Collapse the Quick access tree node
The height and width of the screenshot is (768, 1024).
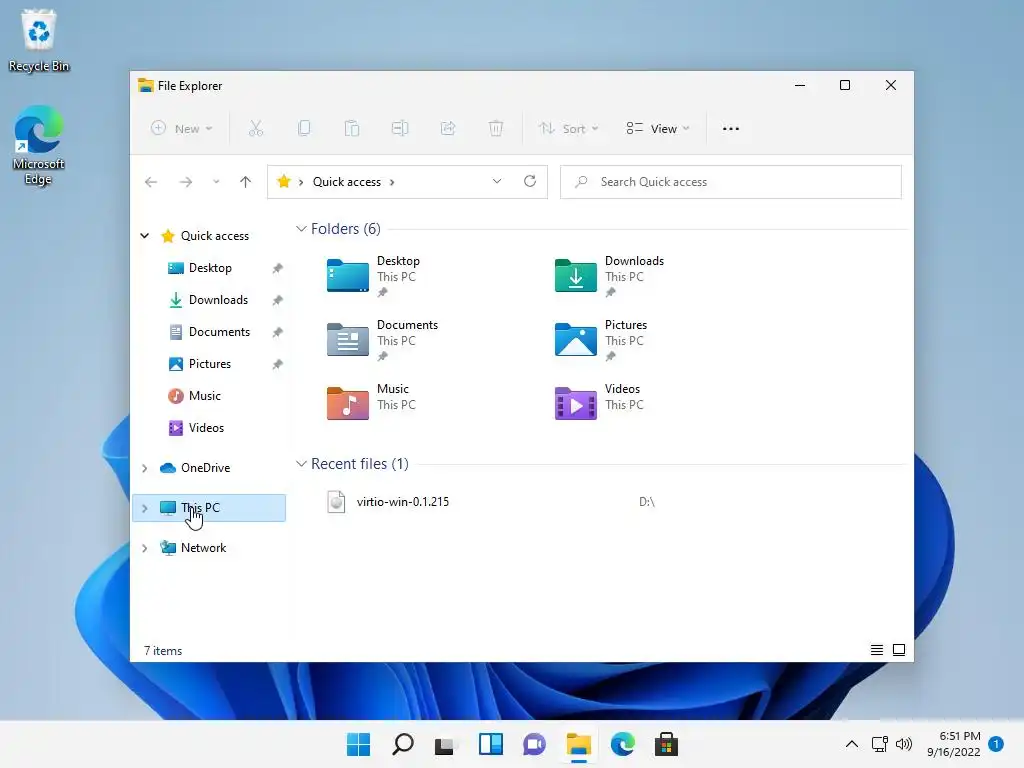point(144,236)
